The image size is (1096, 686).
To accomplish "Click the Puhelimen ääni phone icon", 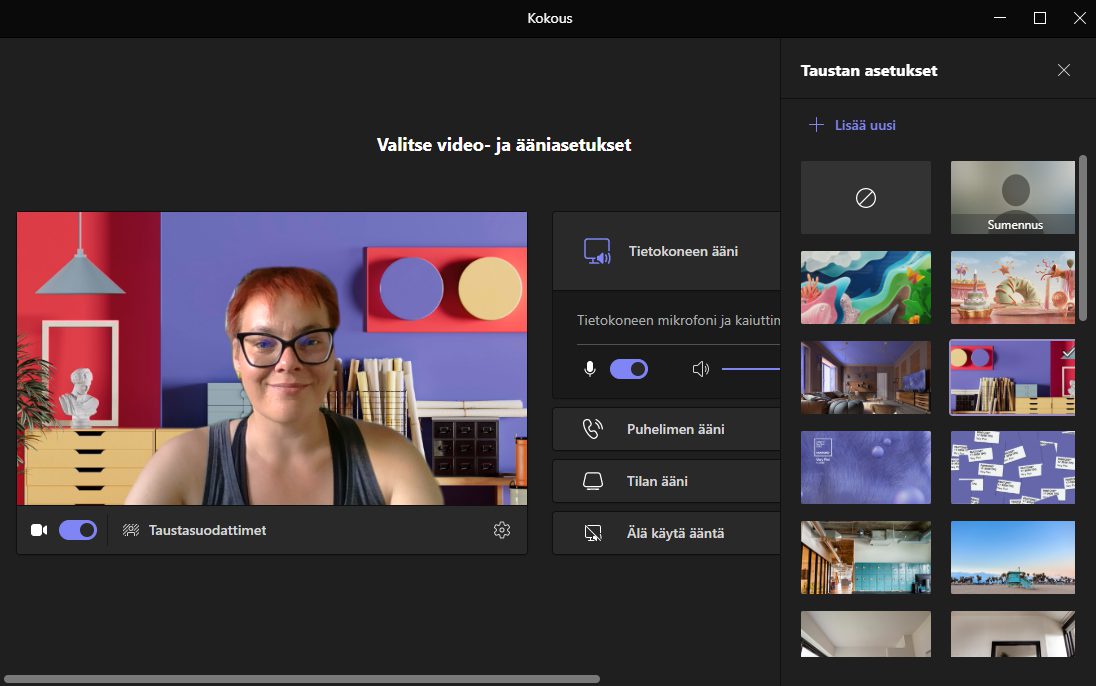I will pos(593,429).
